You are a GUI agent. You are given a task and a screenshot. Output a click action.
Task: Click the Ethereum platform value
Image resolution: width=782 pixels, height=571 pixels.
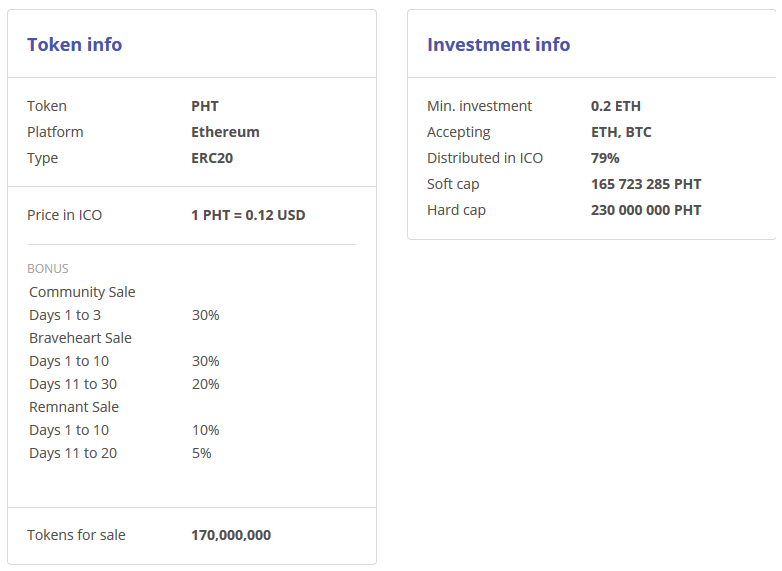225,132
